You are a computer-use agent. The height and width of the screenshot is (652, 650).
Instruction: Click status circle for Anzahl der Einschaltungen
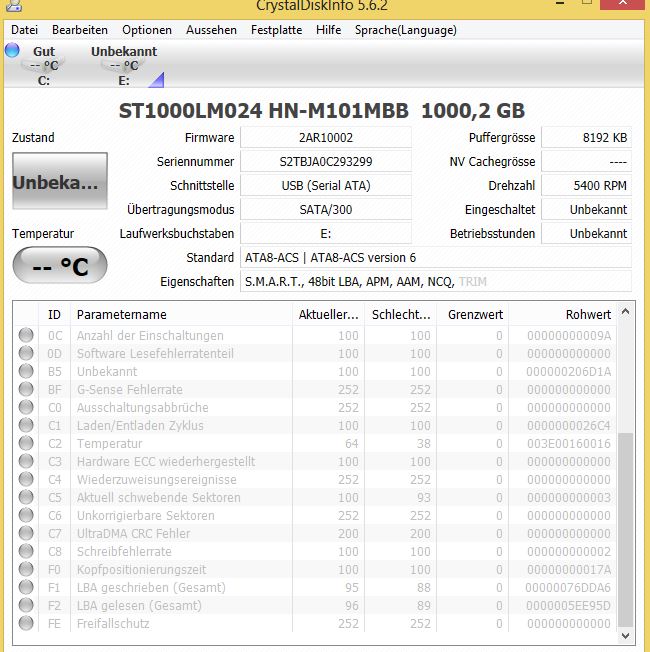coord(26,335)
